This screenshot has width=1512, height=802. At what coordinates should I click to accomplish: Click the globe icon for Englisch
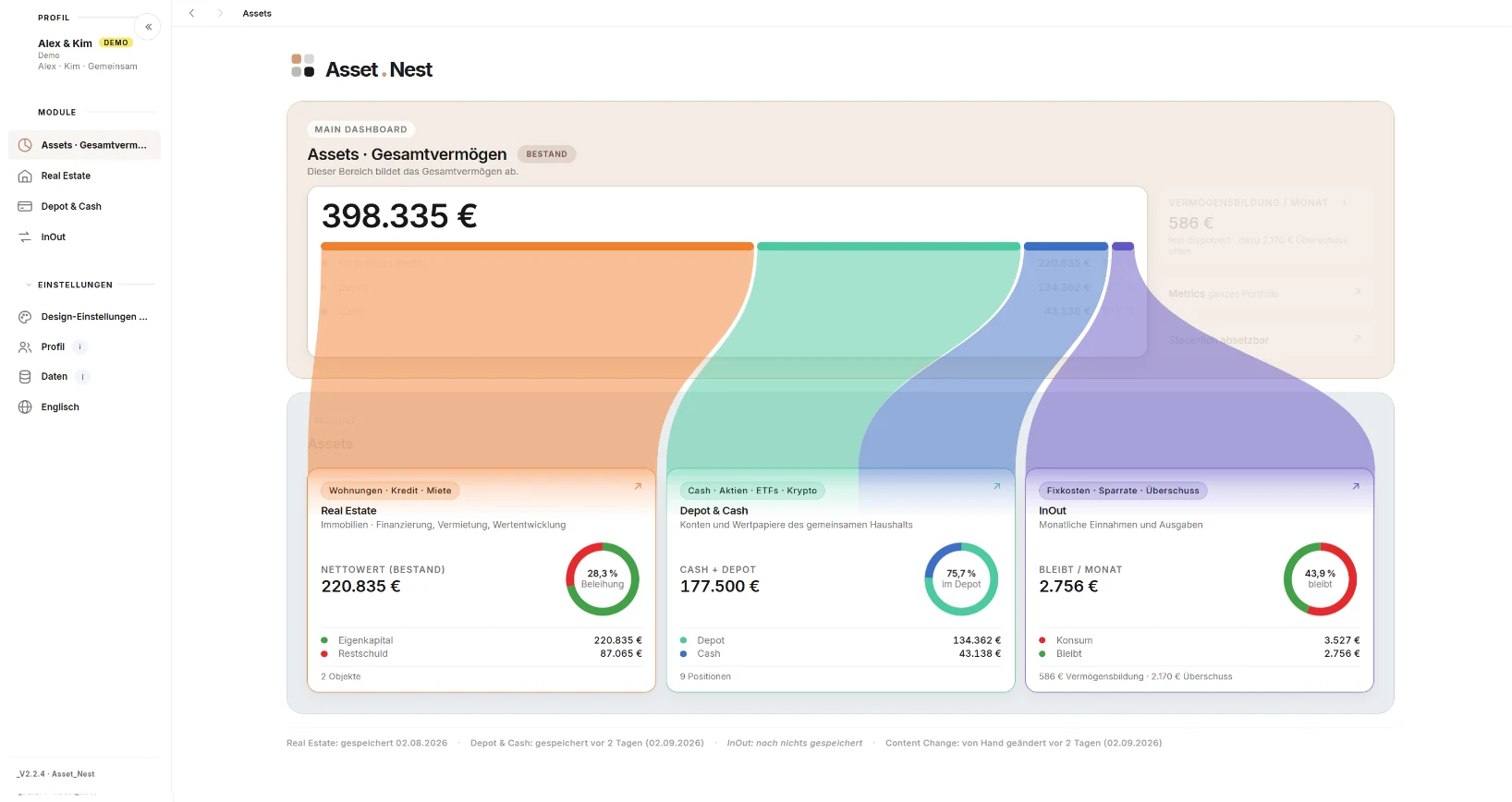pos(25,407)
